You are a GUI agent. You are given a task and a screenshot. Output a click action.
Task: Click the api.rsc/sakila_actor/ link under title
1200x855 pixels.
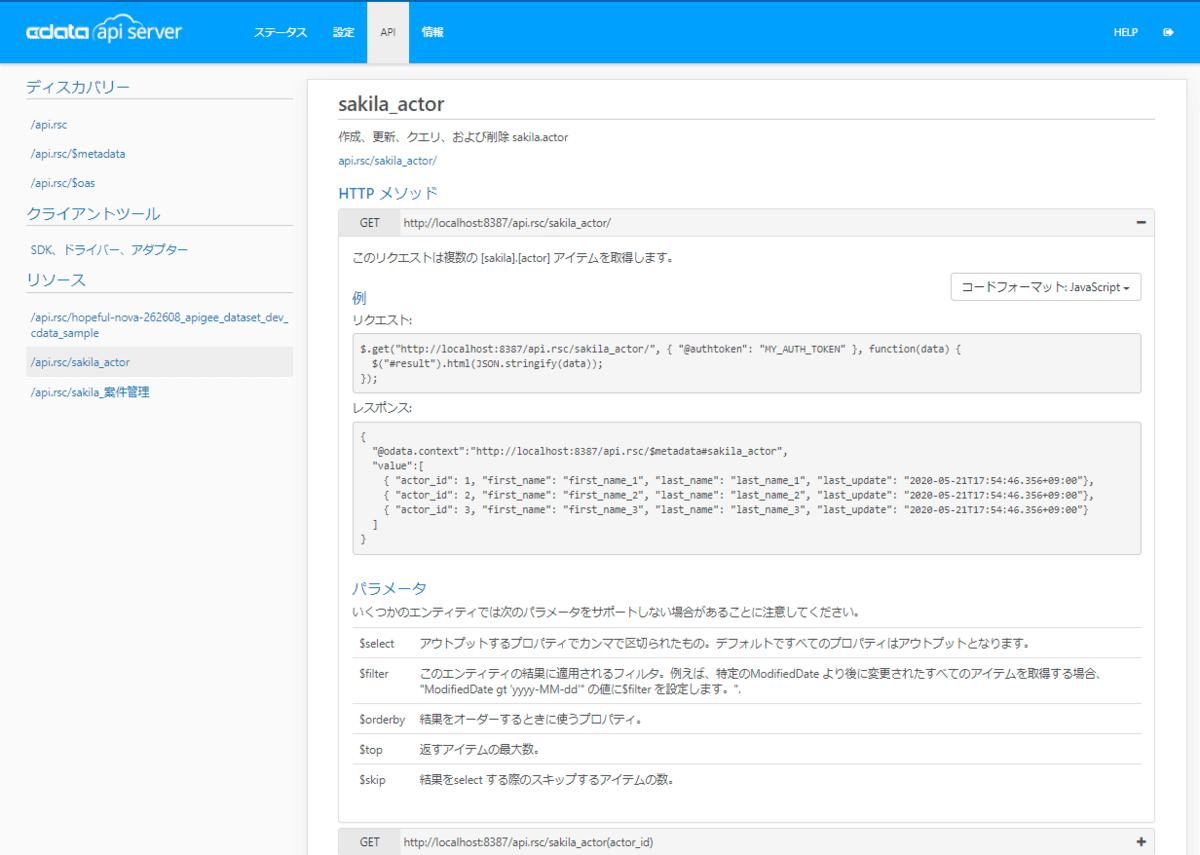[387, 160]
